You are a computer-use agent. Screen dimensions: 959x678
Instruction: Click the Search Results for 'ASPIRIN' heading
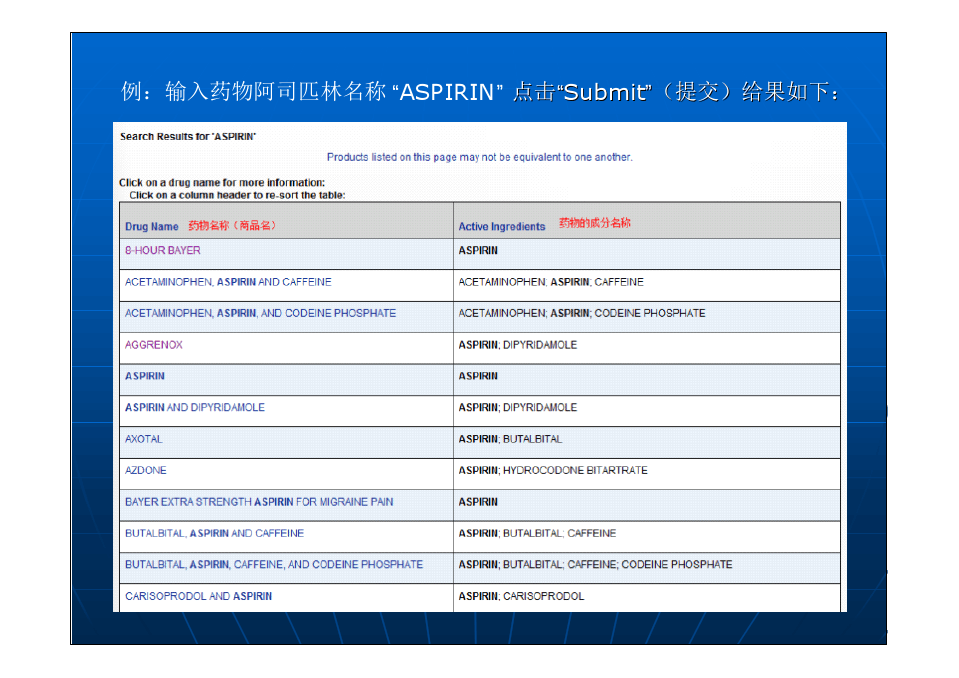tap(188, 137)
